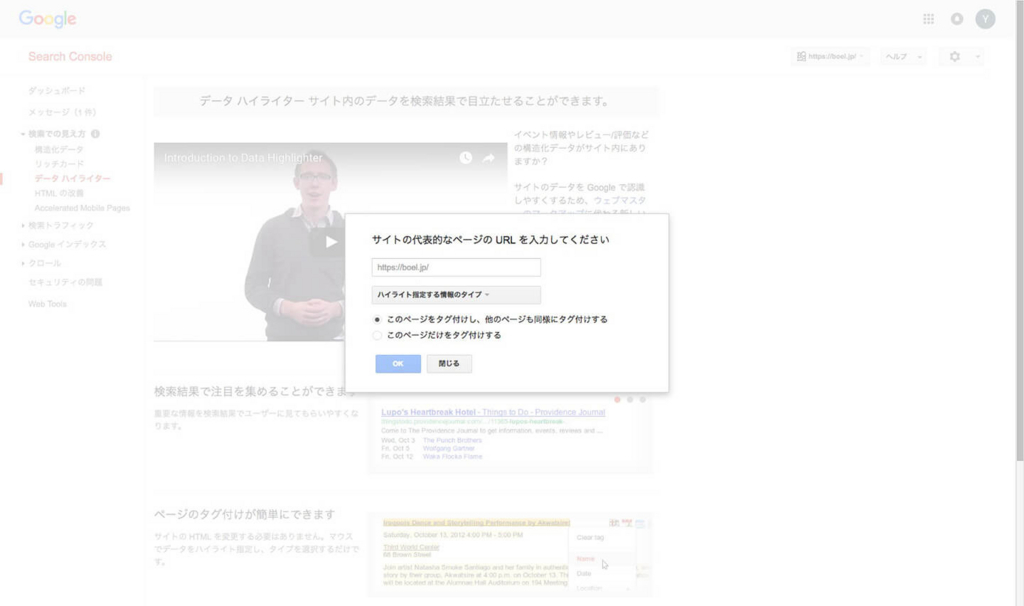Click the Lupo's Heartbreak Hotel result link

(x=493, y=412)
